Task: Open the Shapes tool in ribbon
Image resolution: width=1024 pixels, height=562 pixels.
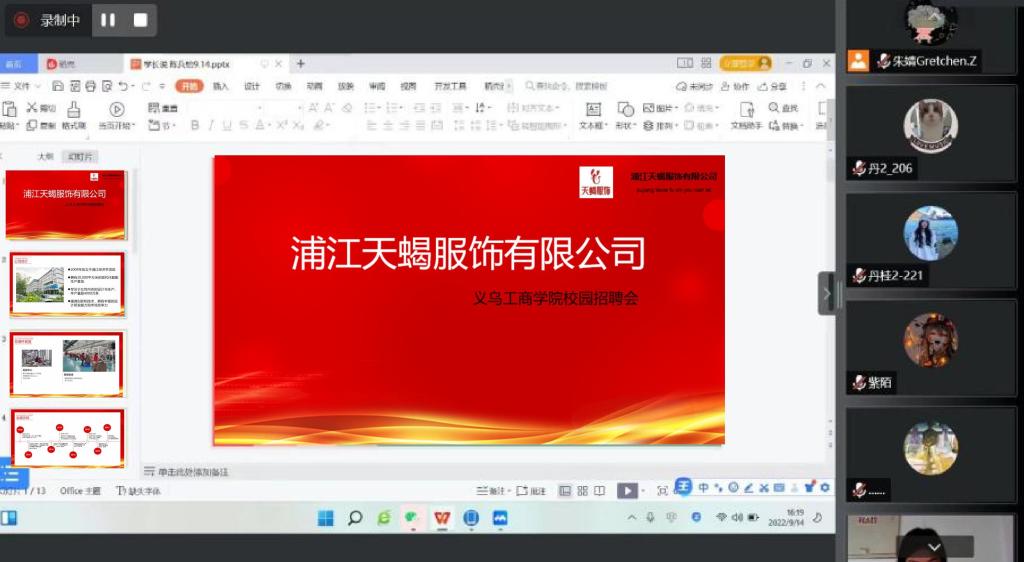Action: (625, 112)
